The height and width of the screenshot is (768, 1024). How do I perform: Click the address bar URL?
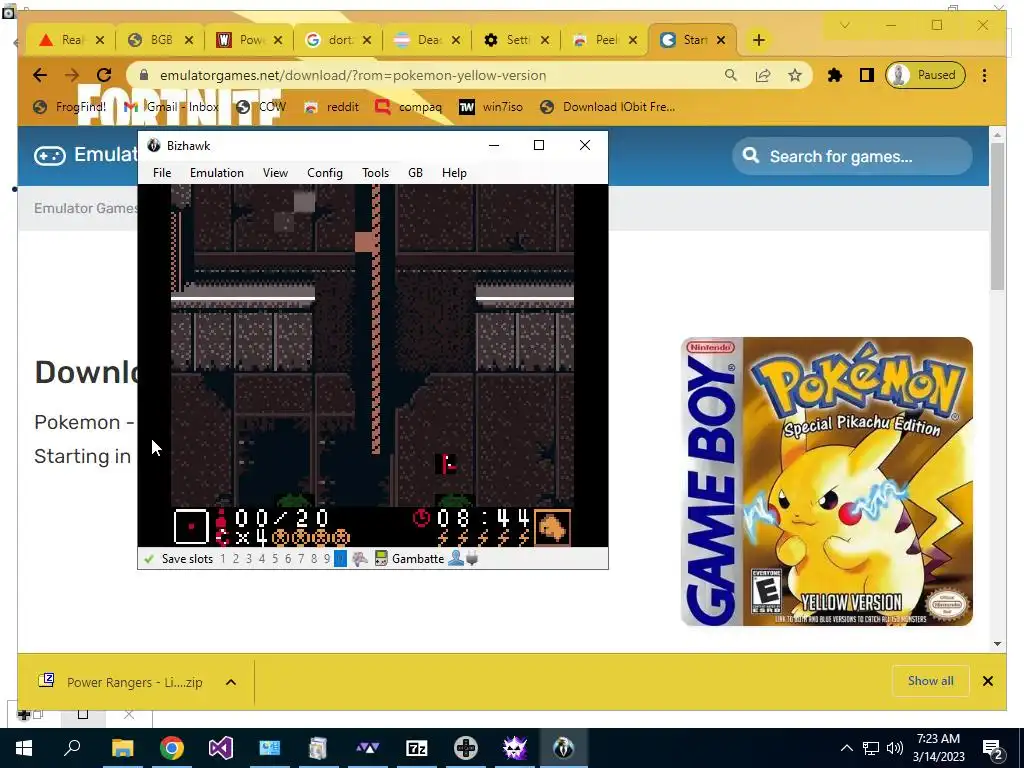353,75
